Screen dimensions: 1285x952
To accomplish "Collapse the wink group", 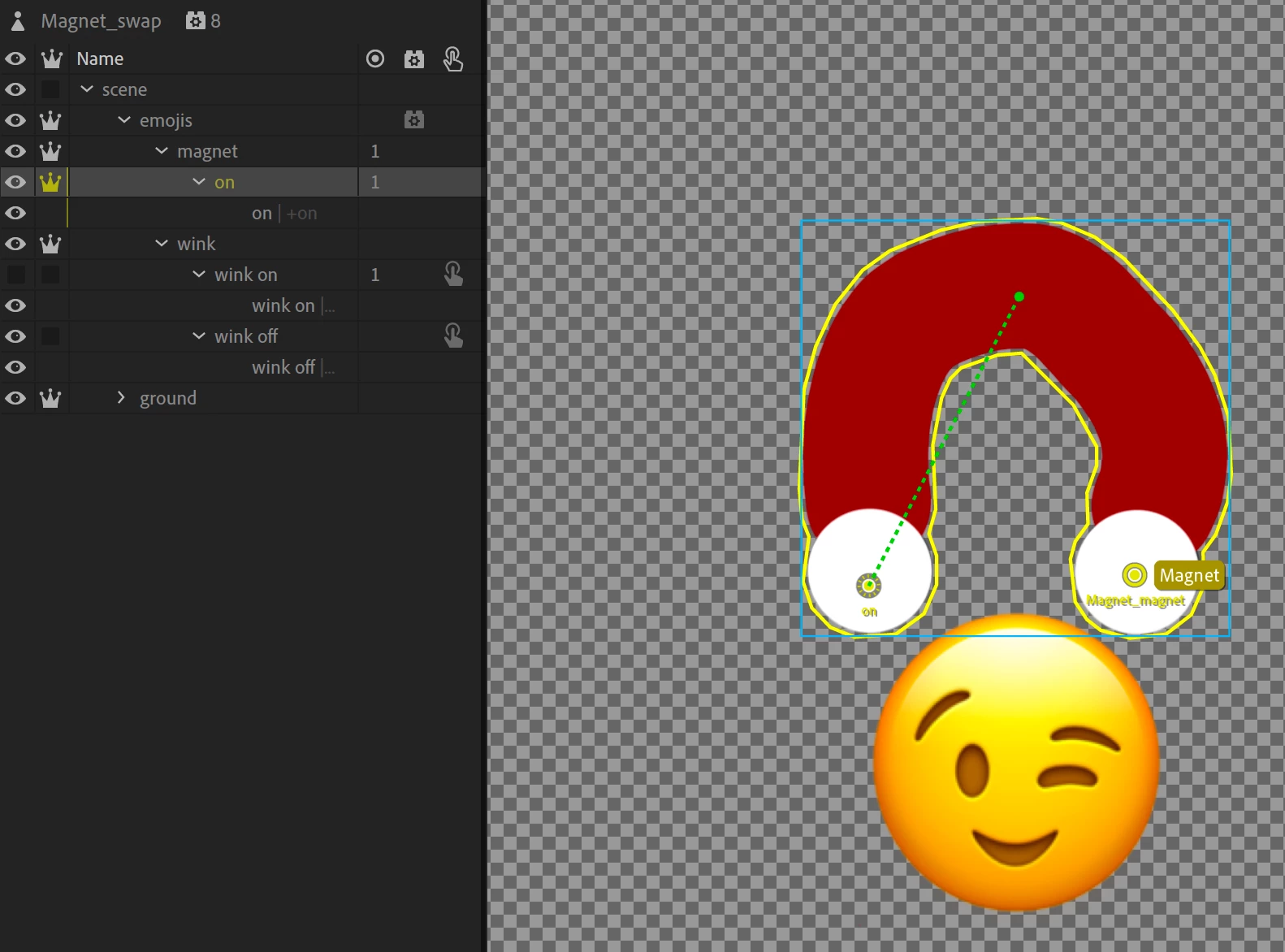I will pyautogui.click(x=162, y=244).
